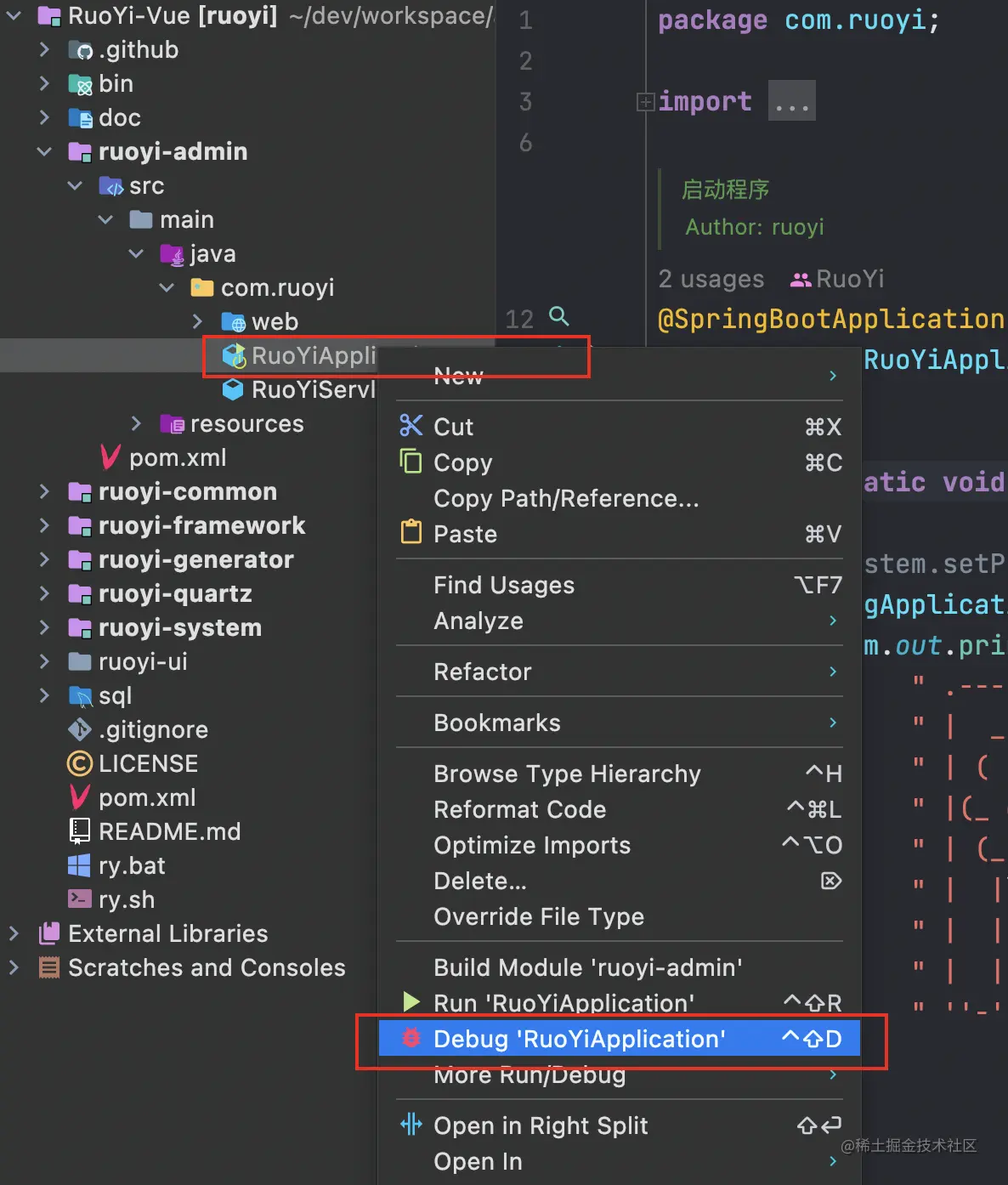
Task: Open the Refactor submenu
Action: pos(483,672)
